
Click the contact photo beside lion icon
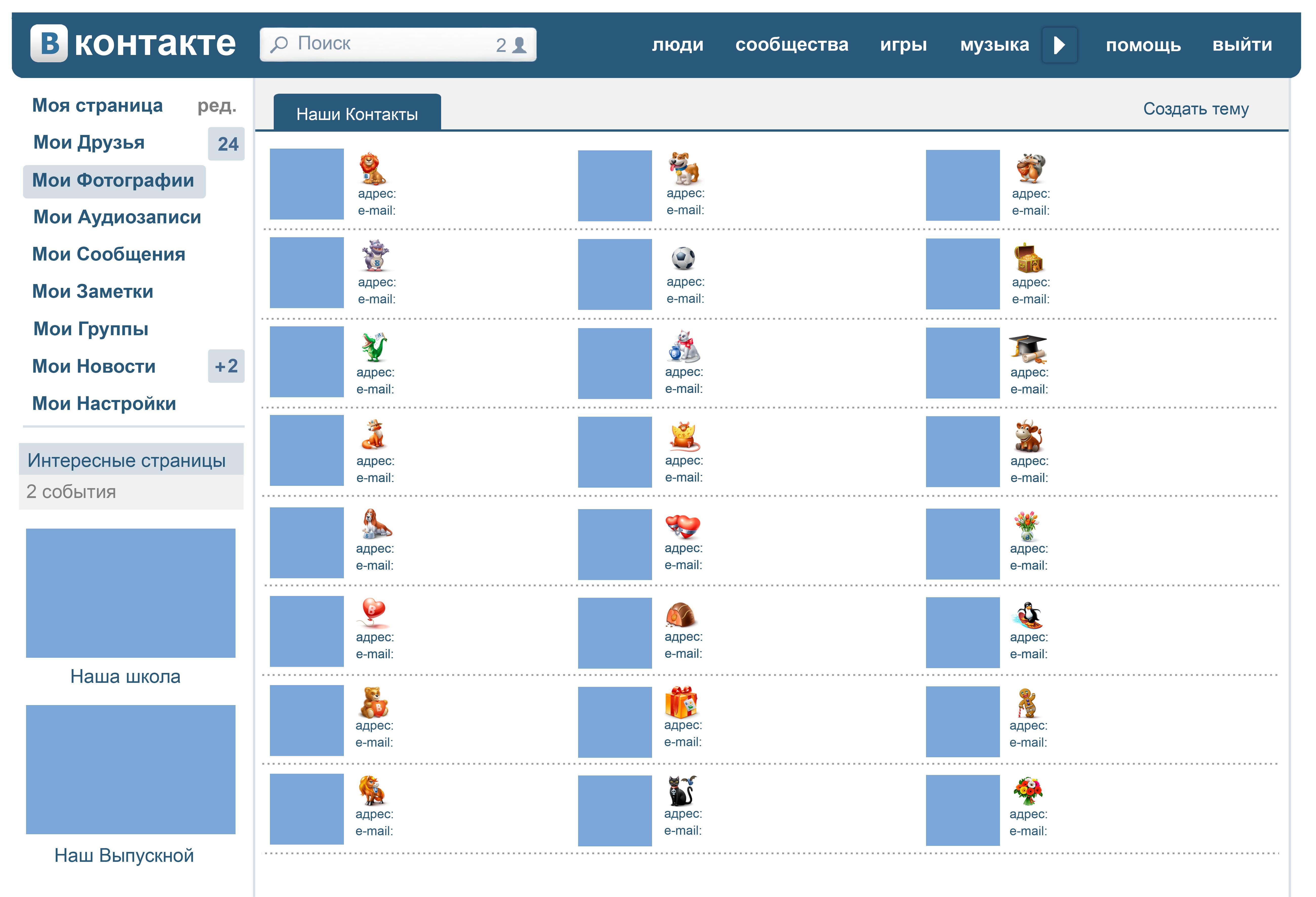click(307, 184)
